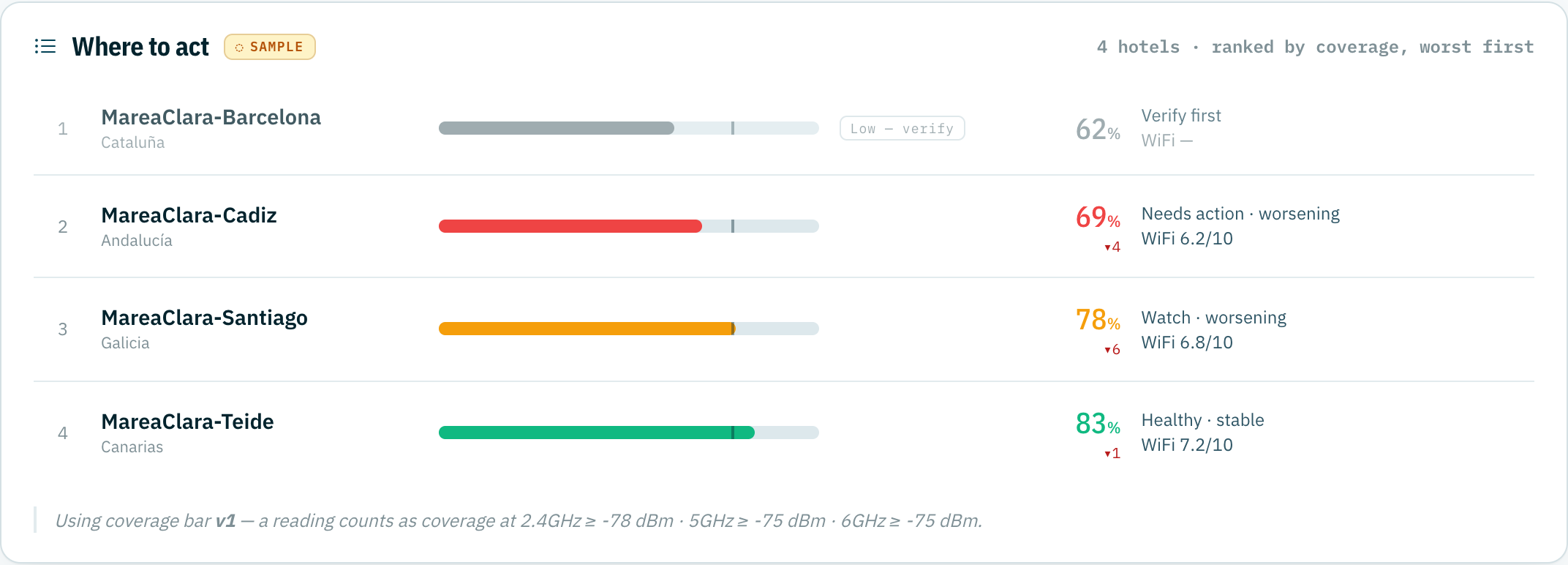Click the 83% coverage value
1568x565 pixels.
click(1098, 424)
